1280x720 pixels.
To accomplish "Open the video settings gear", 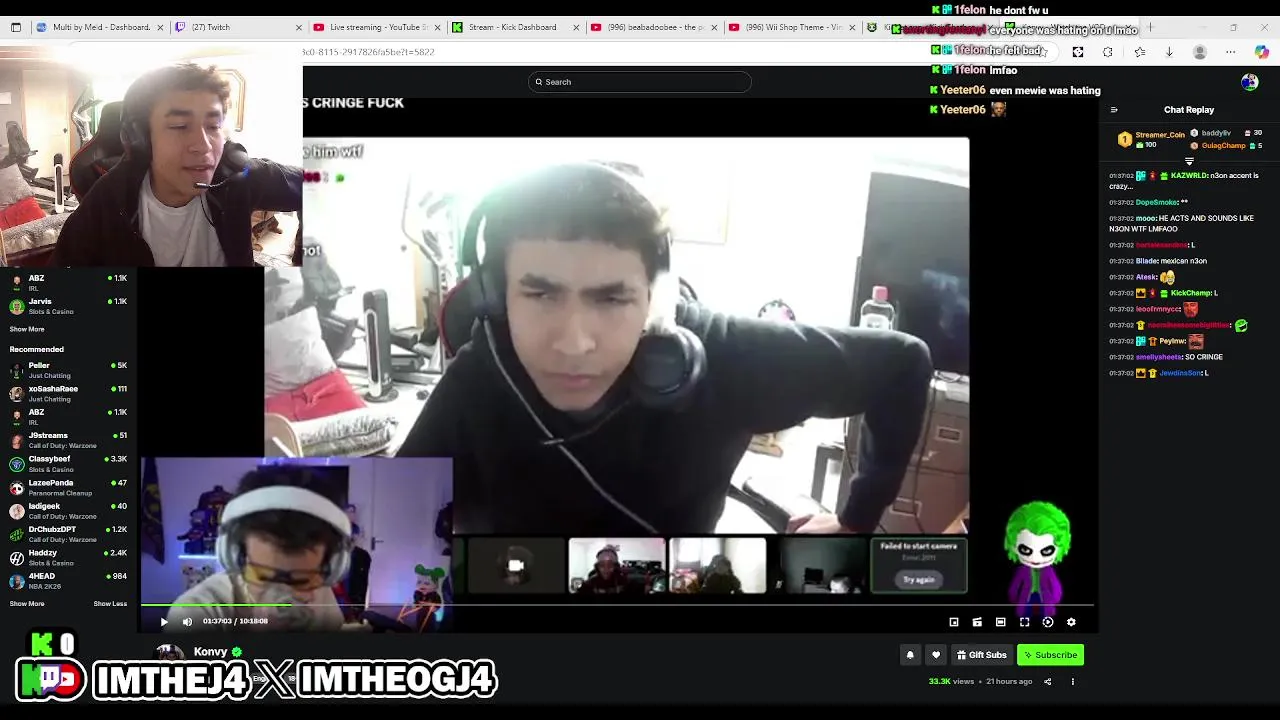I will pyautogui.click(x=1071, y=622).
